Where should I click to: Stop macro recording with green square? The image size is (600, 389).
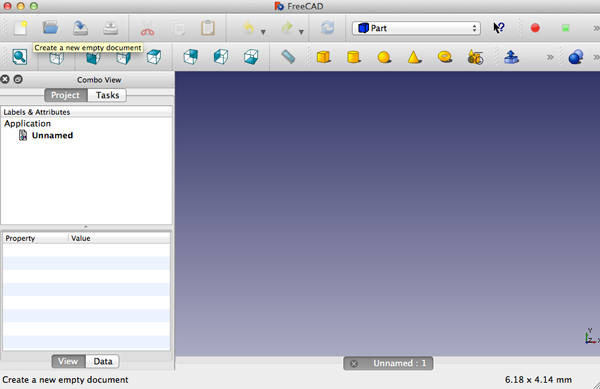[565, 28]
